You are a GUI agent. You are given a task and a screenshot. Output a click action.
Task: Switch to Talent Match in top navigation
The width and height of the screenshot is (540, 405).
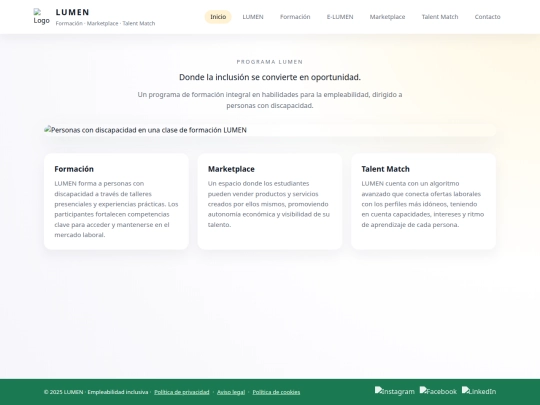pos(440,17)
